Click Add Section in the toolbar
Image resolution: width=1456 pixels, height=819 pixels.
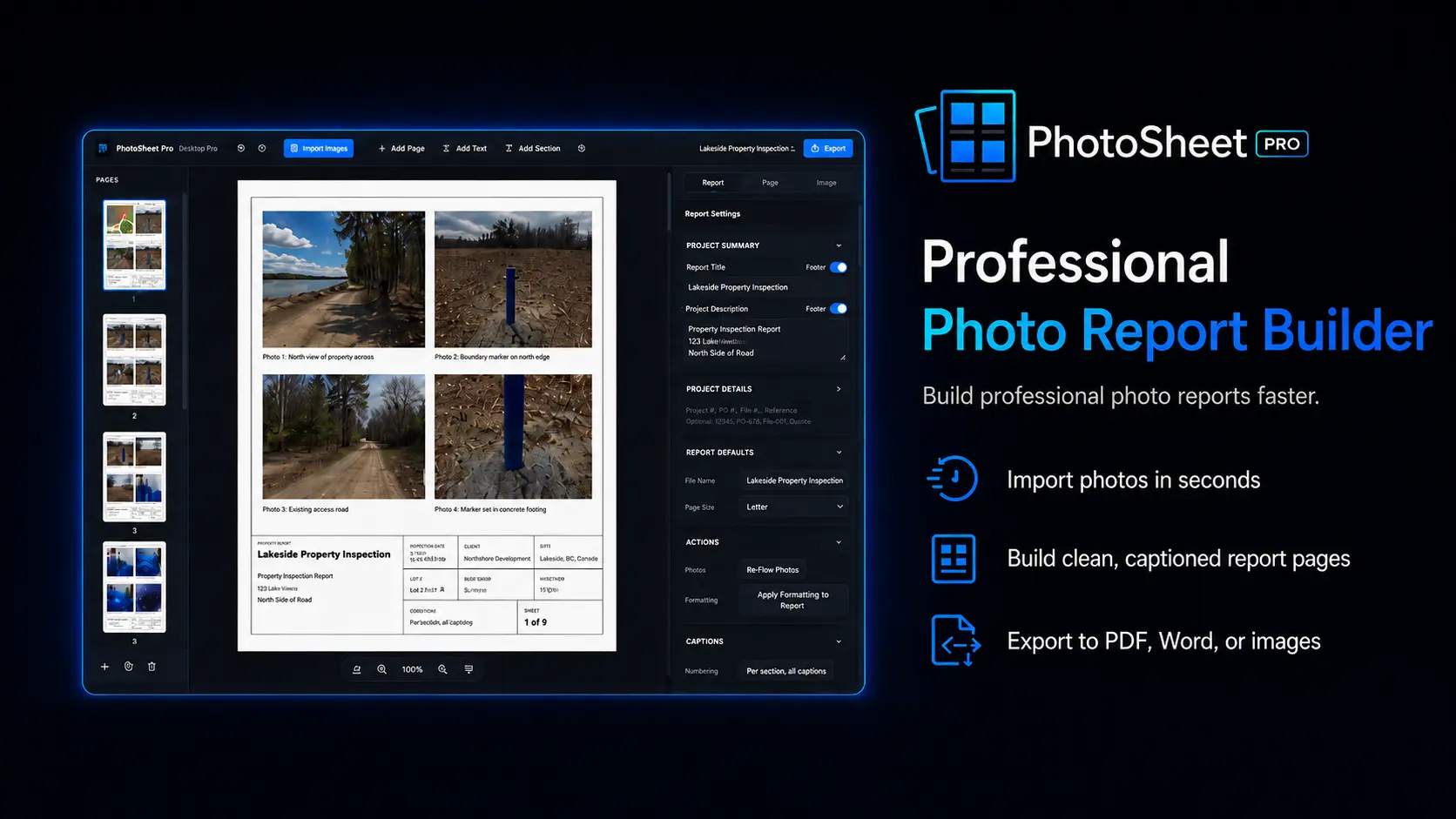533,149
